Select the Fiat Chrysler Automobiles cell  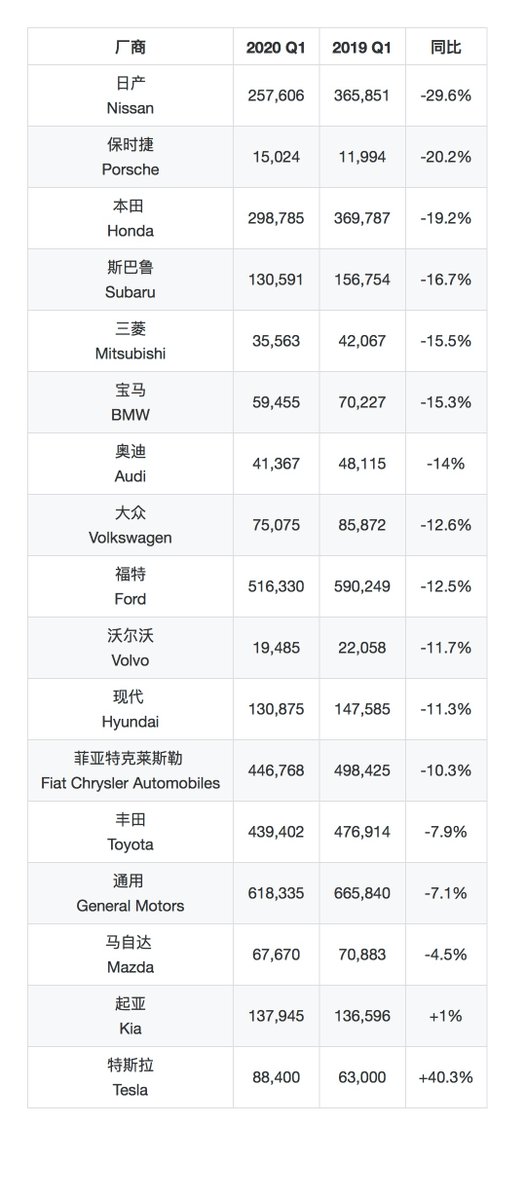click(x=130, y=770)
